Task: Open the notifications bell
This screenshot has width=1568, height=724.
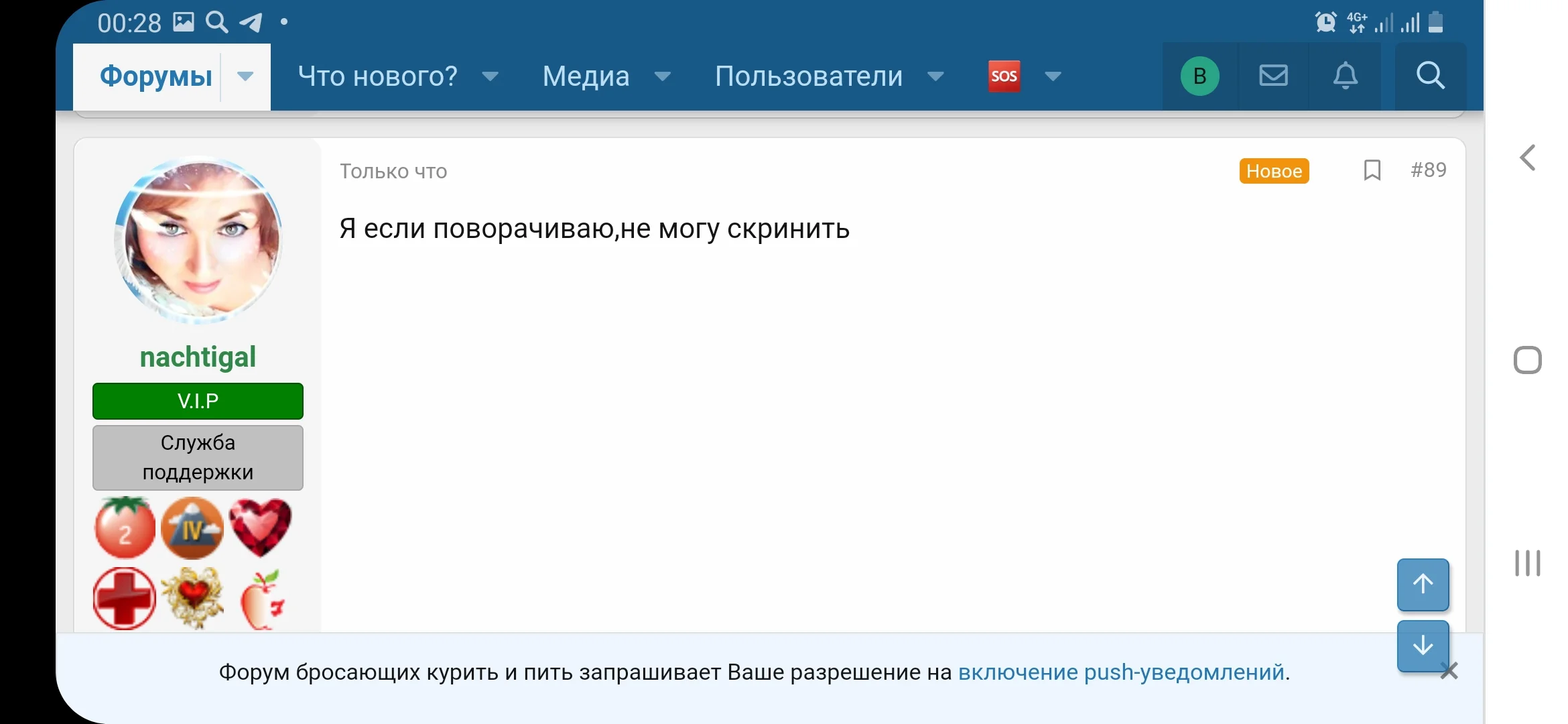Action: coord(1345,76)
